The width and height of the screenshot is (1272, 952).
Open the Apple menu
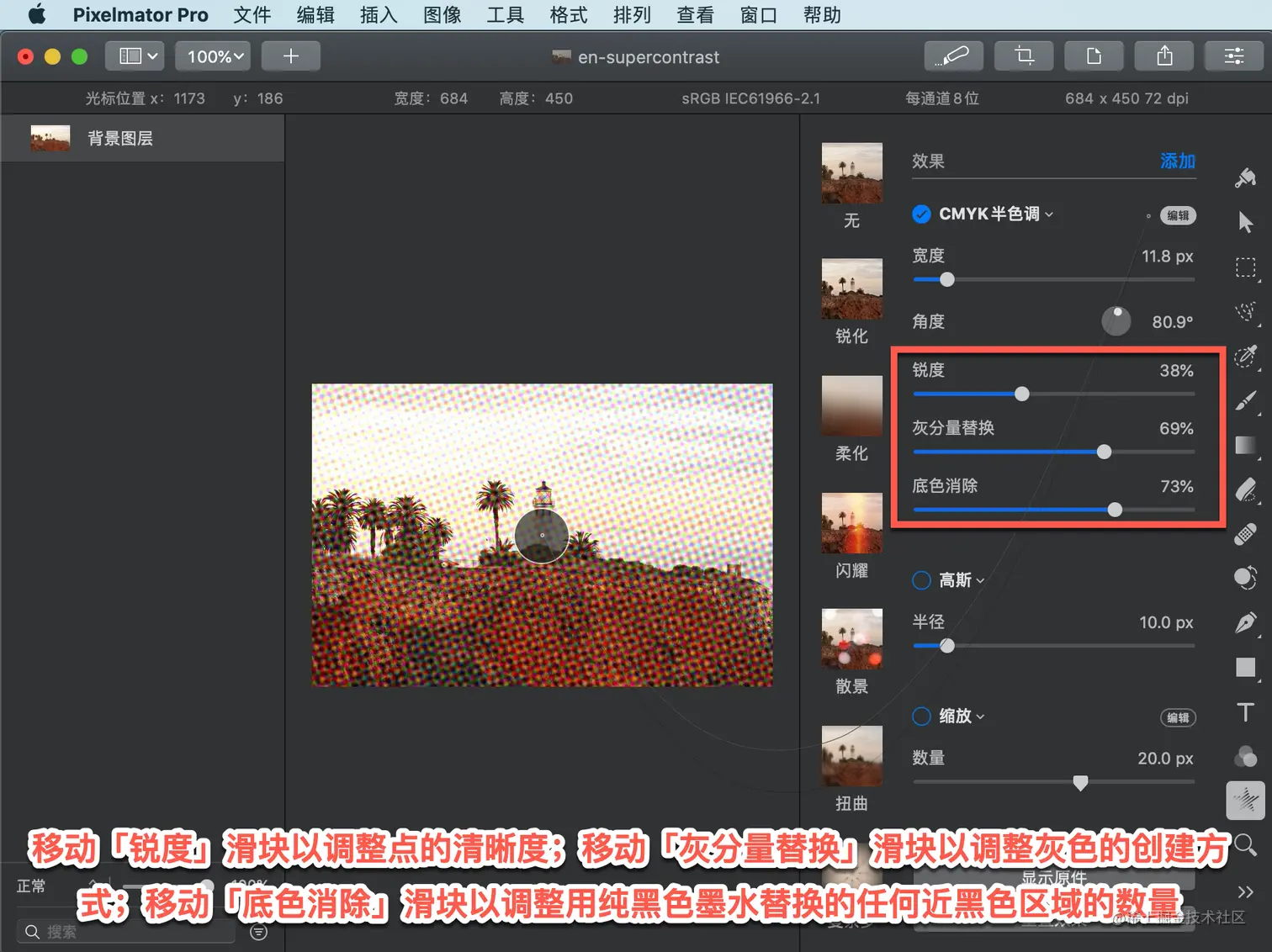pos(37,14)
